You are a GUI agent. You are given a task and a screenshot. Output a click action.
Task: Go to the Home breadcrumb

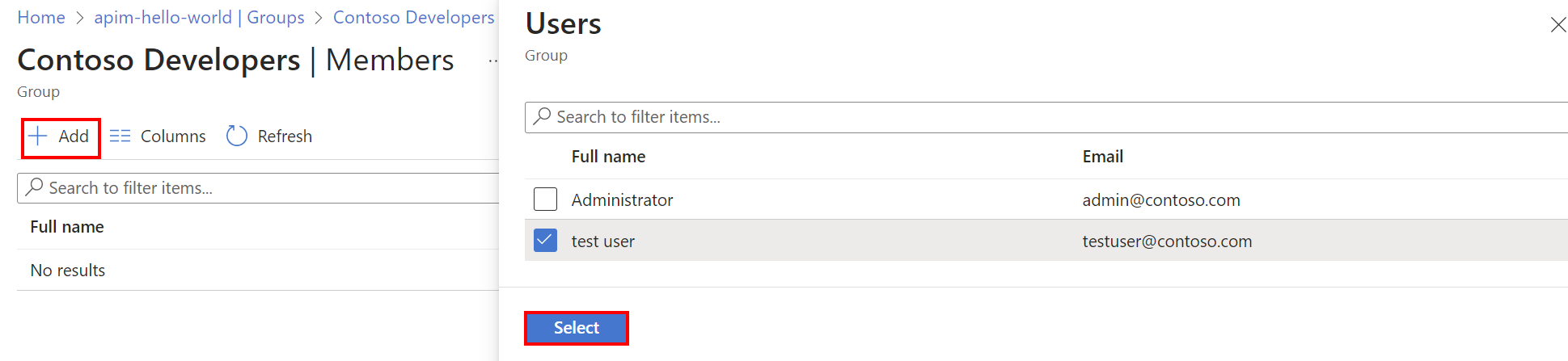41,18
